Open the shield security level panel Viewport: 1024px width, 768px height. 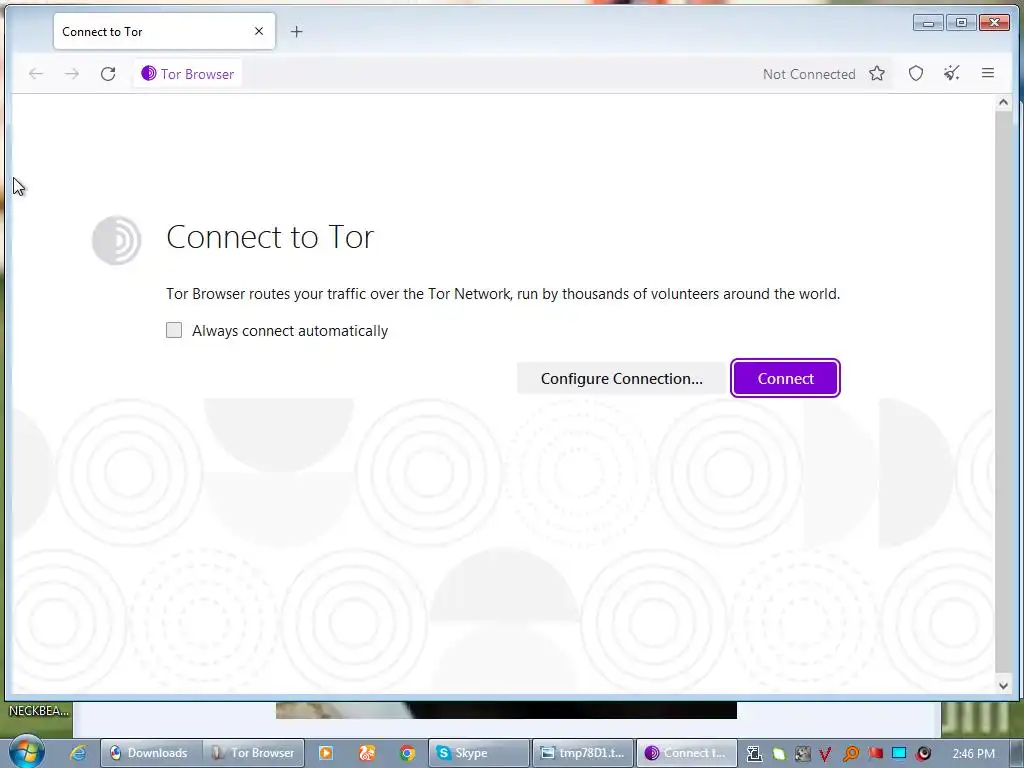pos(916,74)
